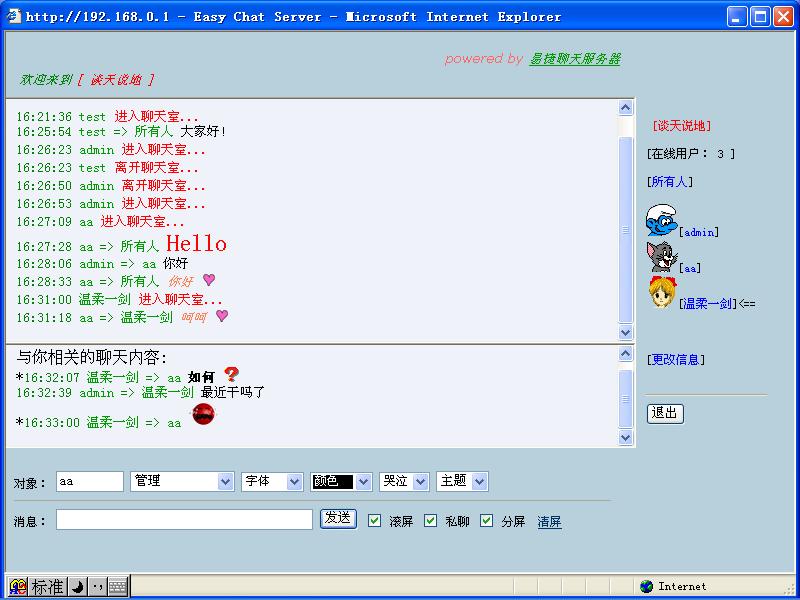
Task: Click main chat scrollbar down arrow
Action: tap(626, 333)
